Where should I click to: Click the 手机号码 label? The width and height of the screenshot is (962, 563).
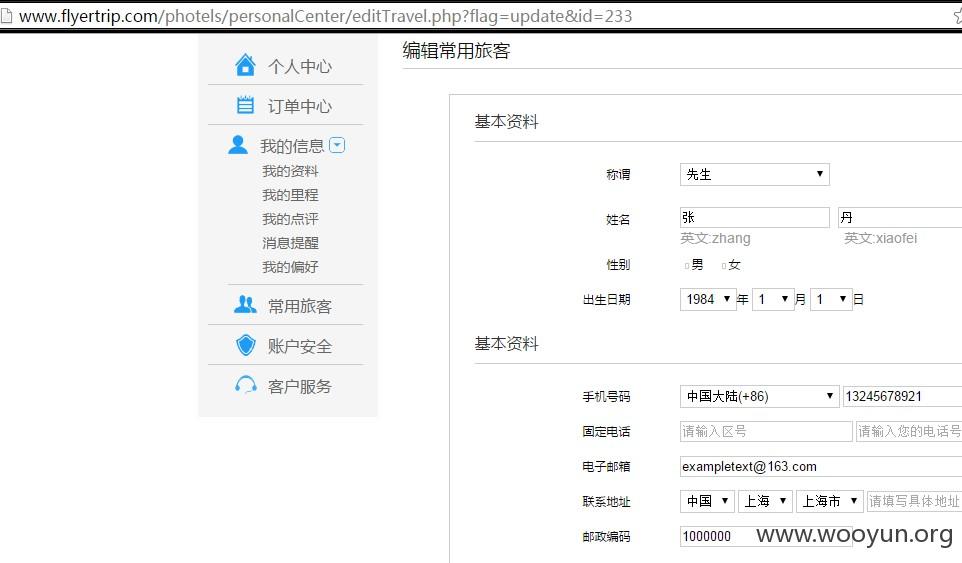(606, 396)
